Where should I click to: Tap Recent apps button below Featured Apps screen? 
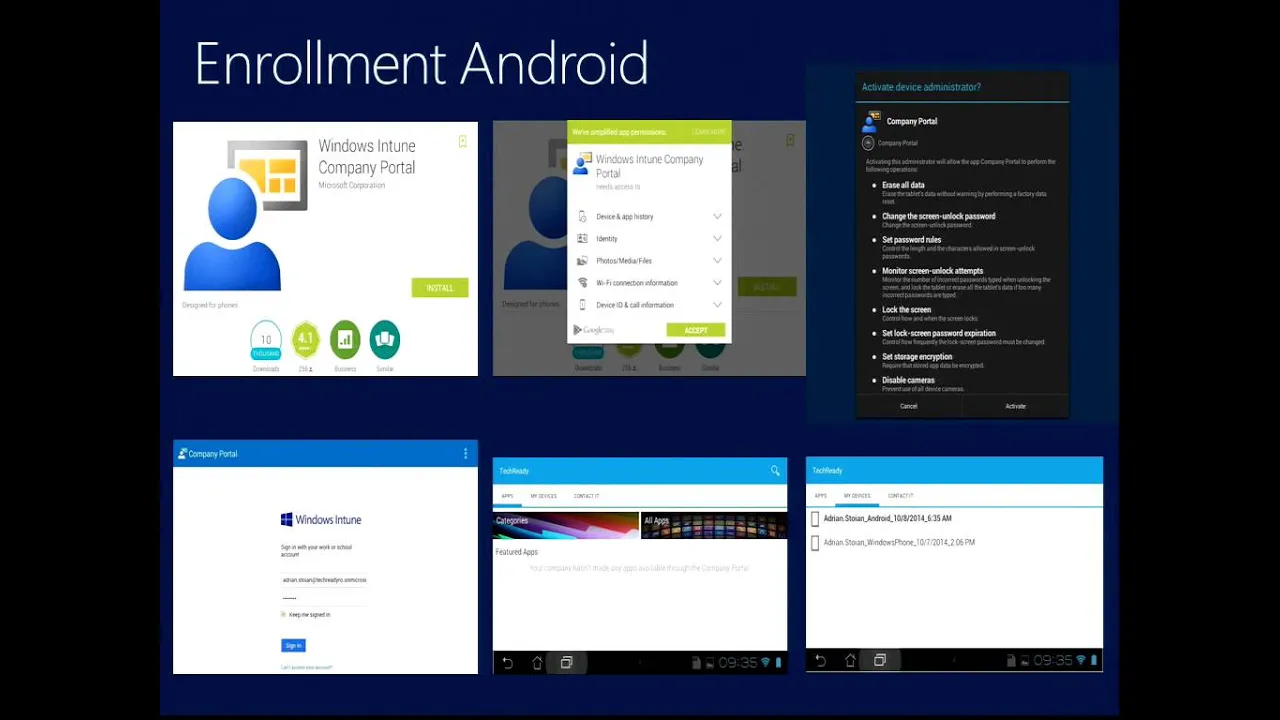click(x=566, y=662)
